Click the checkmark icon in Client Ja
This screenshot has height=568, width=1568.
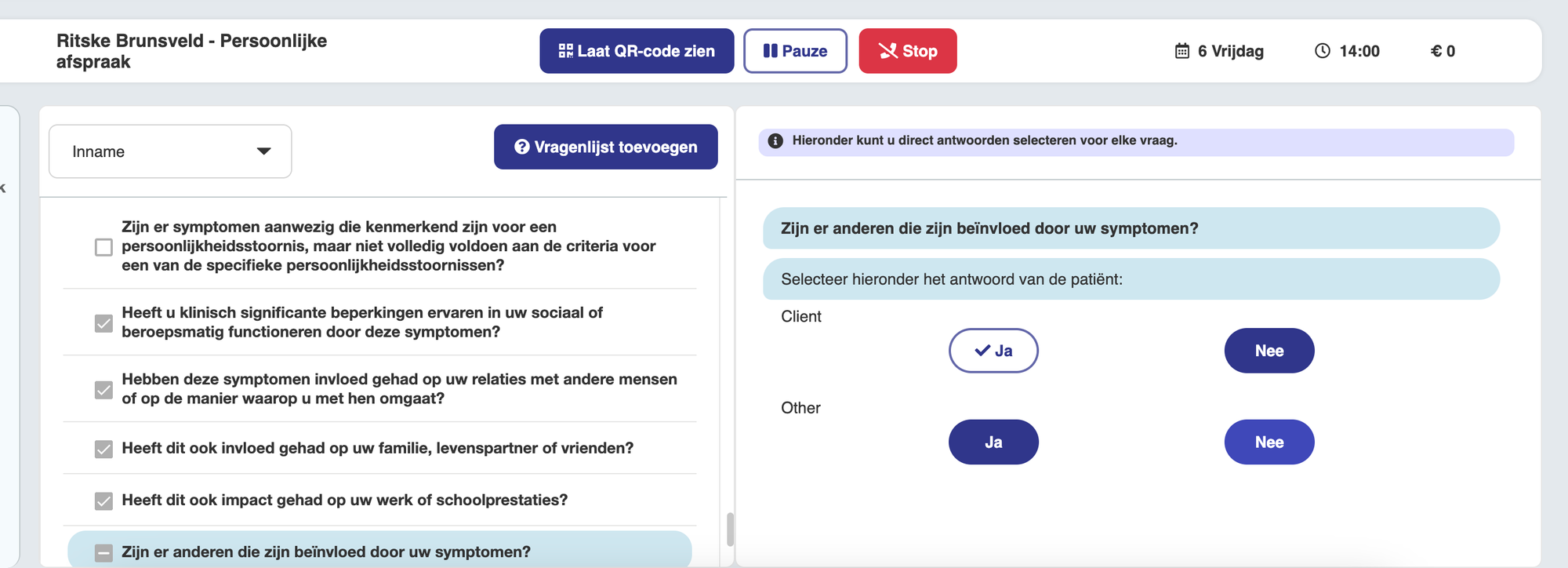tap(982, 351)
